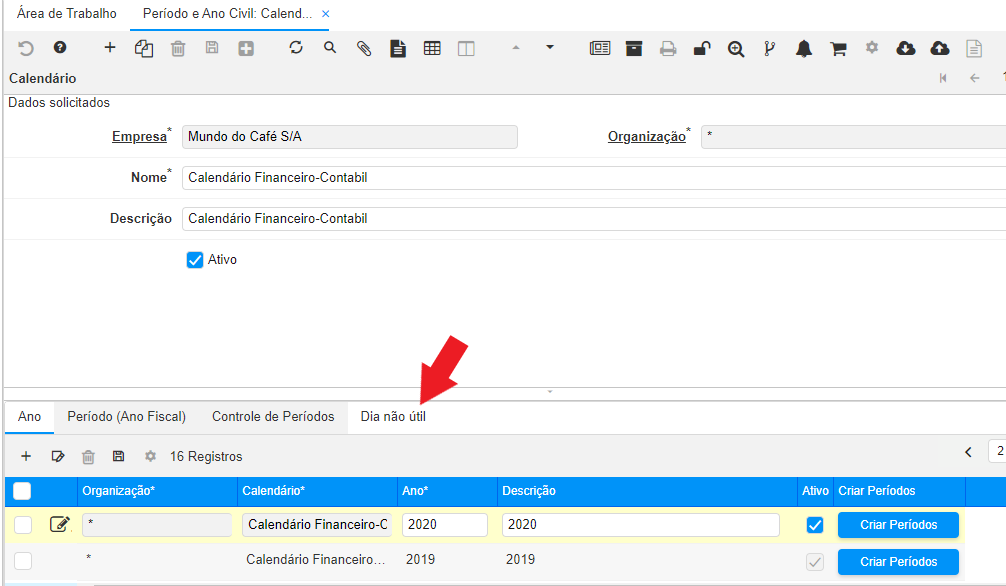Viewport: 1006px width, 586px height.
Task: Go to previous page in grid paging
Action: [968, 452]
